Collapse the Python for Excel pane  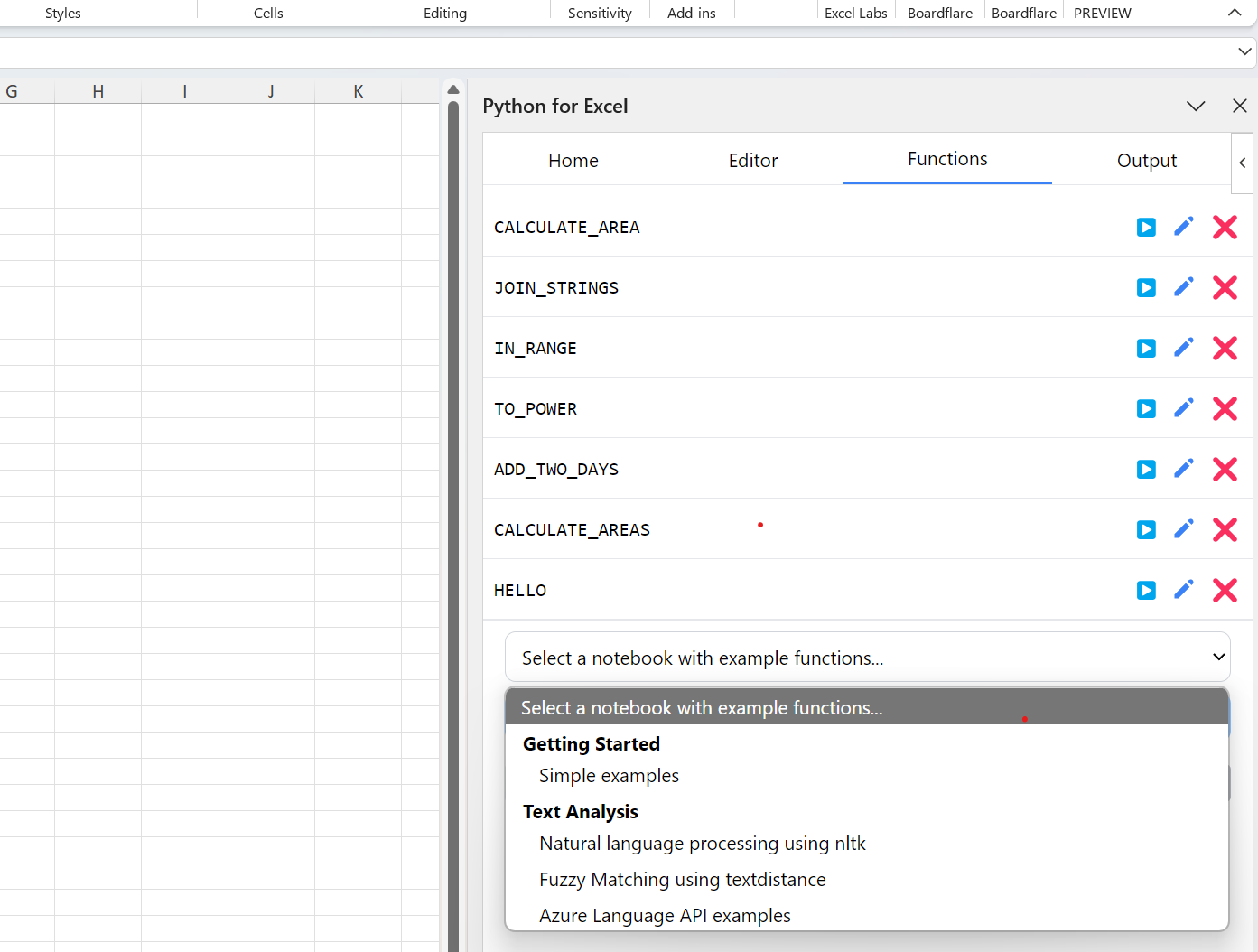[1196, 106]
